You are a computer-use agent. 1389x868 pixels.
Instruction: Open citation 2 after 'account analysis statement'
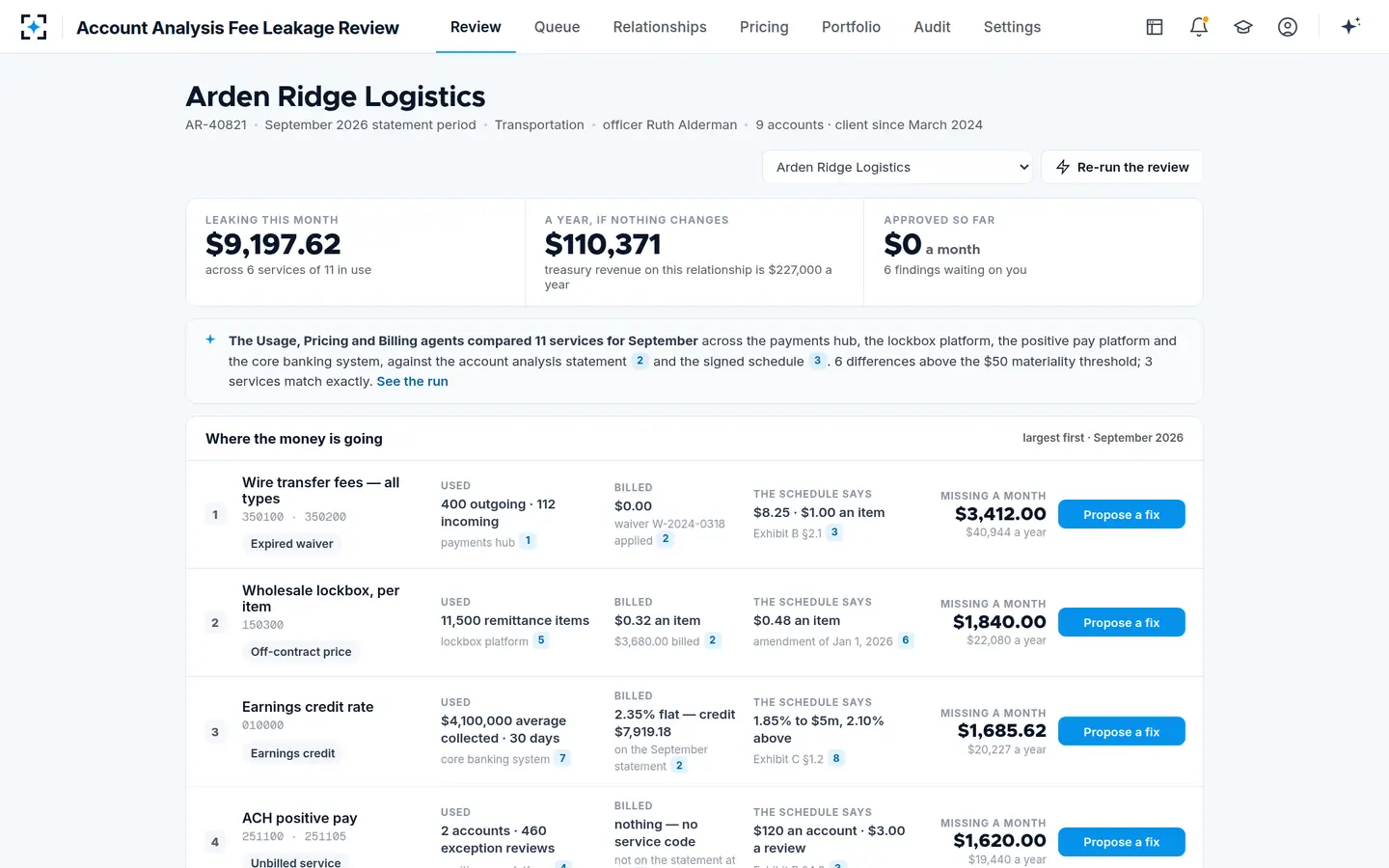coord(640,361)
